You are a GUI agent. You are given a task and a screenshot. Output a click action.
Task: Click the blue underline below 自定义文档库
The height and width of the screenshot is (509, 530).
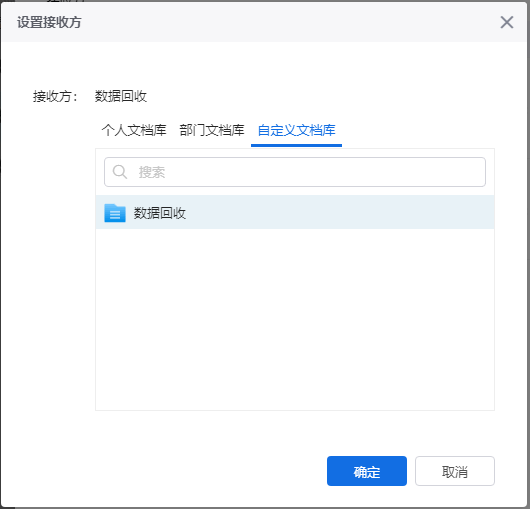click(296, 145)
